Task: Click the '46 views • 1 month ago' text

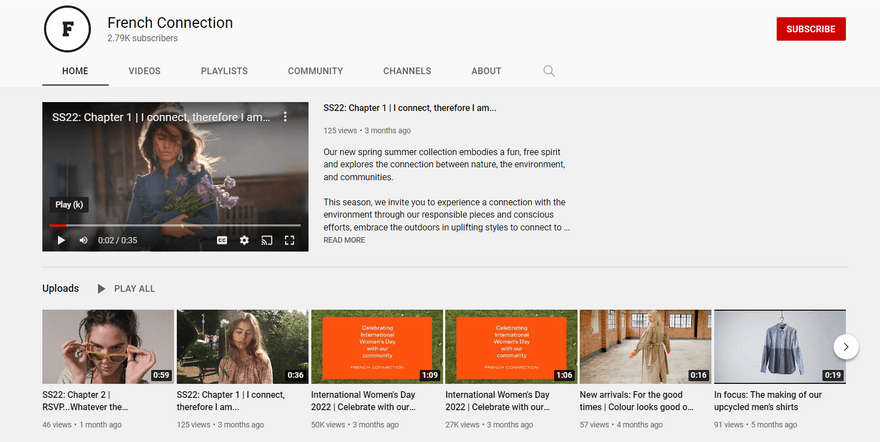Action: click(82, 425)
